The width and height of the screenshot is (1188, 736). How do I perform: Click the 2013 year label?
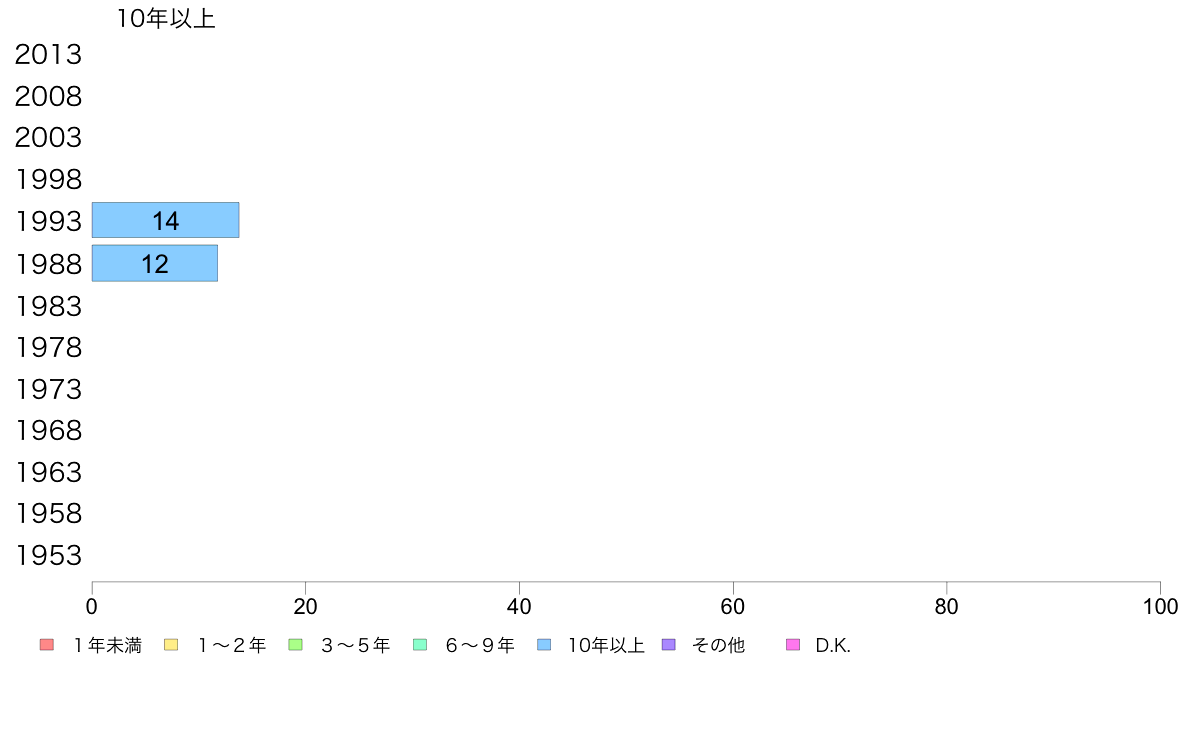[48, 55]
